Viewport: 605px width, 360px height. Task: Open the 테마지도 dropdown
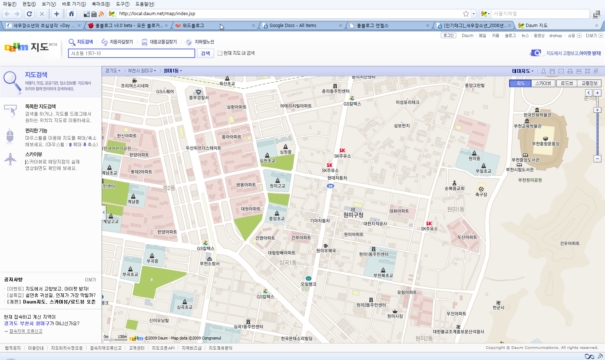[522, 71]
